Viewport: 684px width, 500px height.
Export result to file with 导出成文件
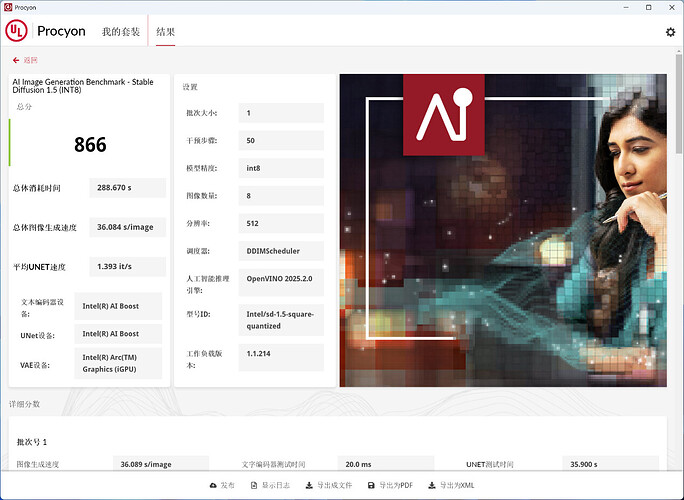(x=330, y=485)
